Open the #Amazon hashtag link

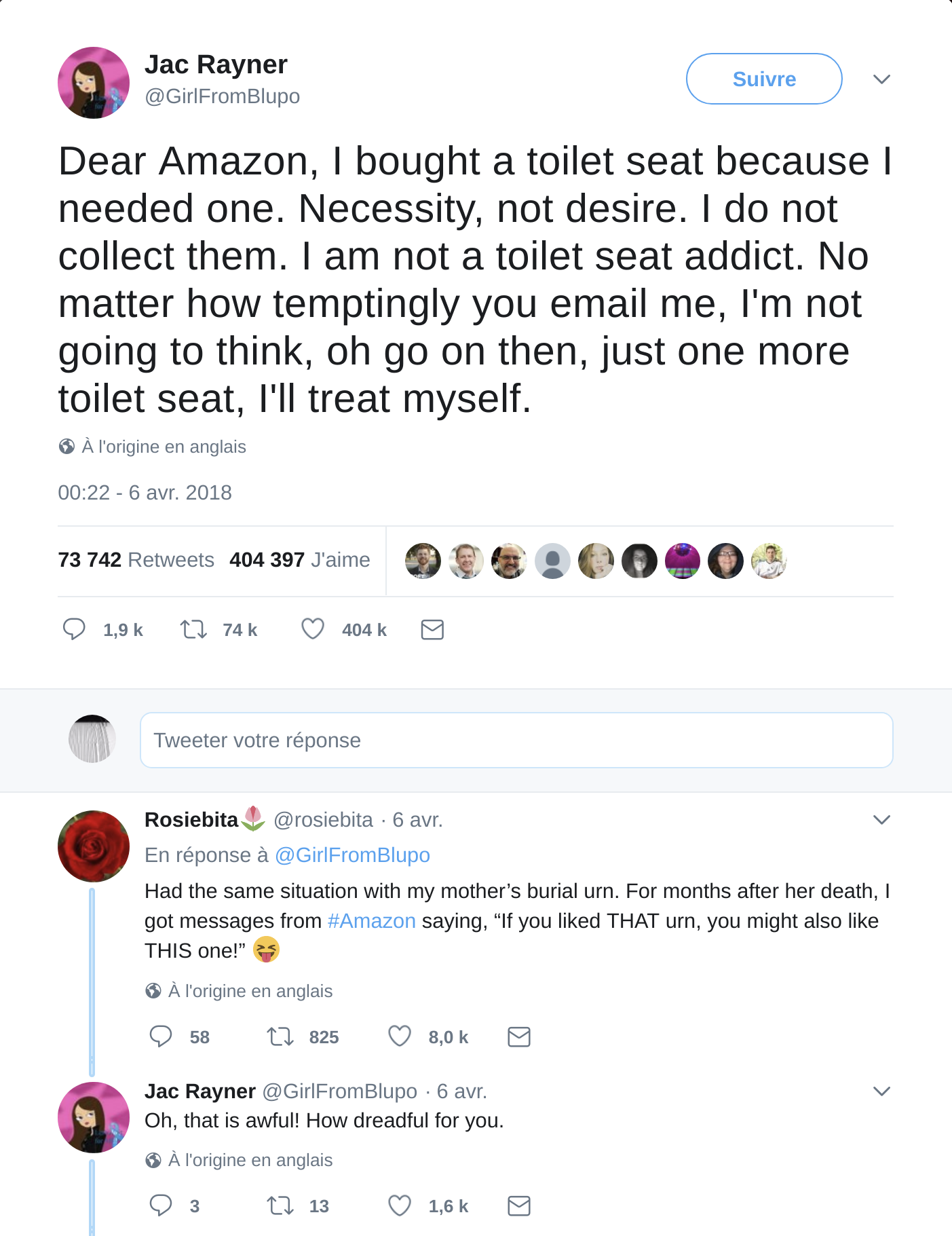coord(371,921)
